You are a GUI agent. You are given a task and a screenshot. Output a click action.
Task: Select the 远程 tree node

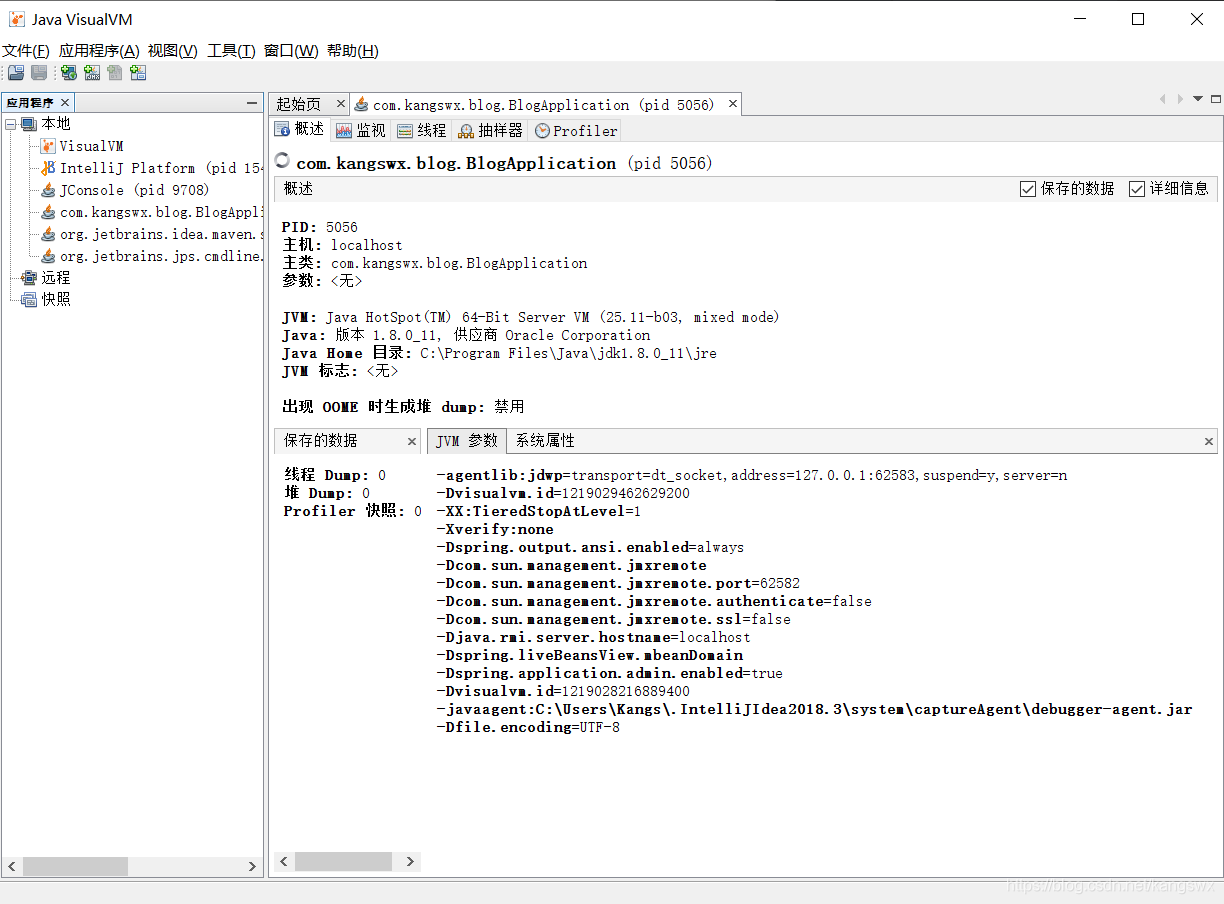(x=56, y=278)
